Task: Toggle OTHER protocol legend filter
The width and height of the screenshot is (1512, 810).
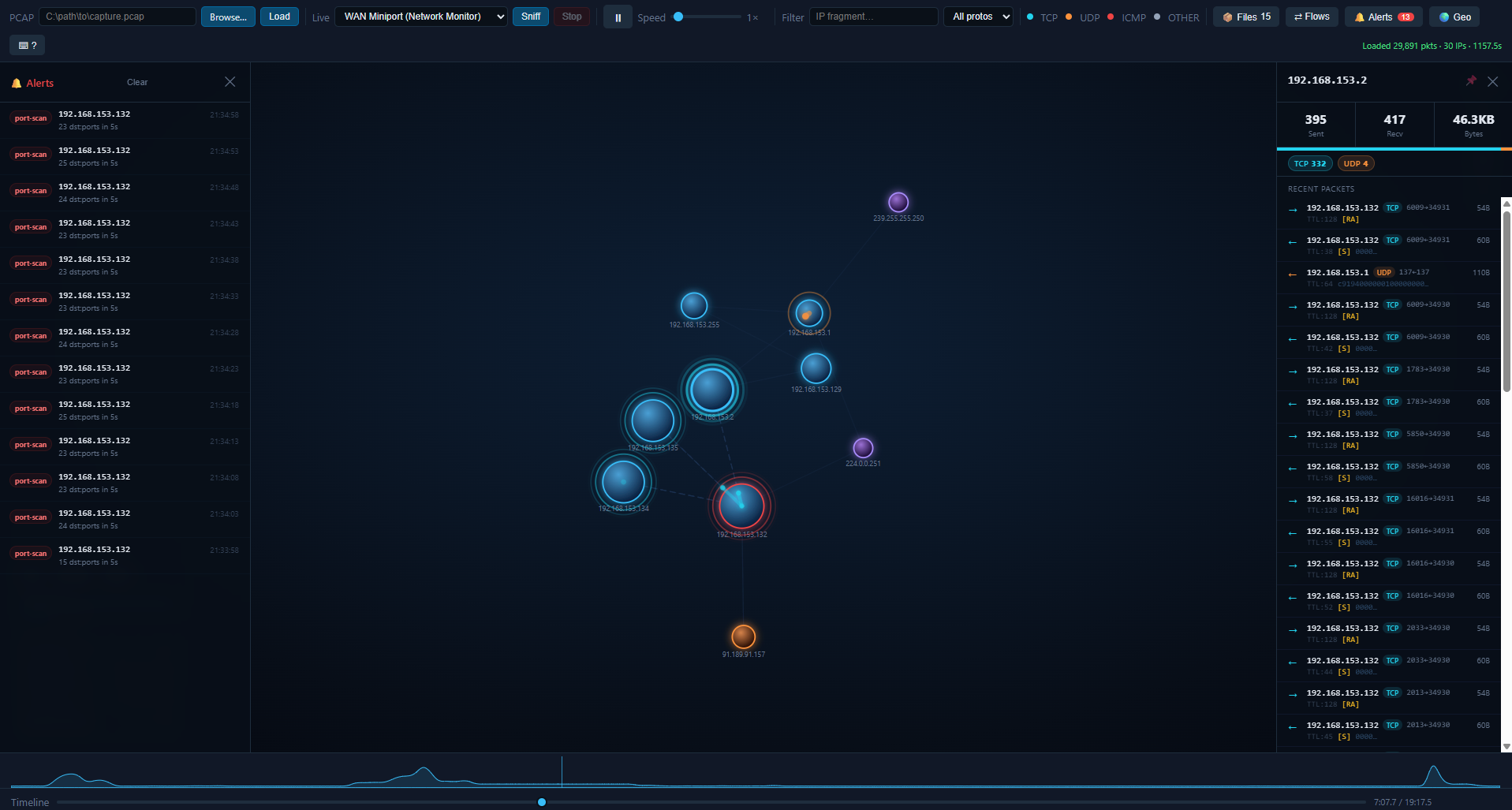Action: click(1176, 17)
